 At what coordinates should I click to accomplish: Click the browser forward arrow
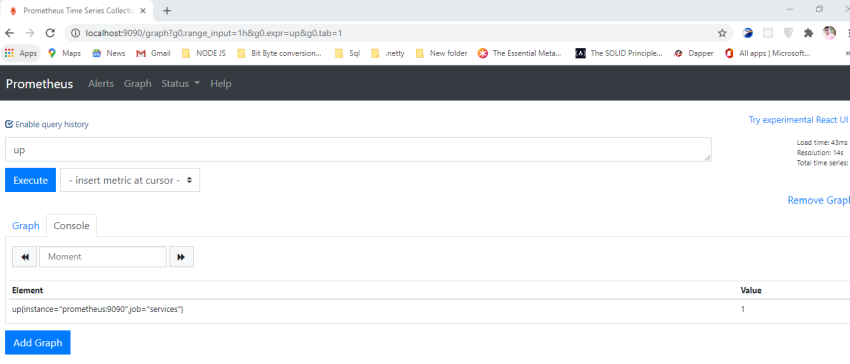(30, 33)
